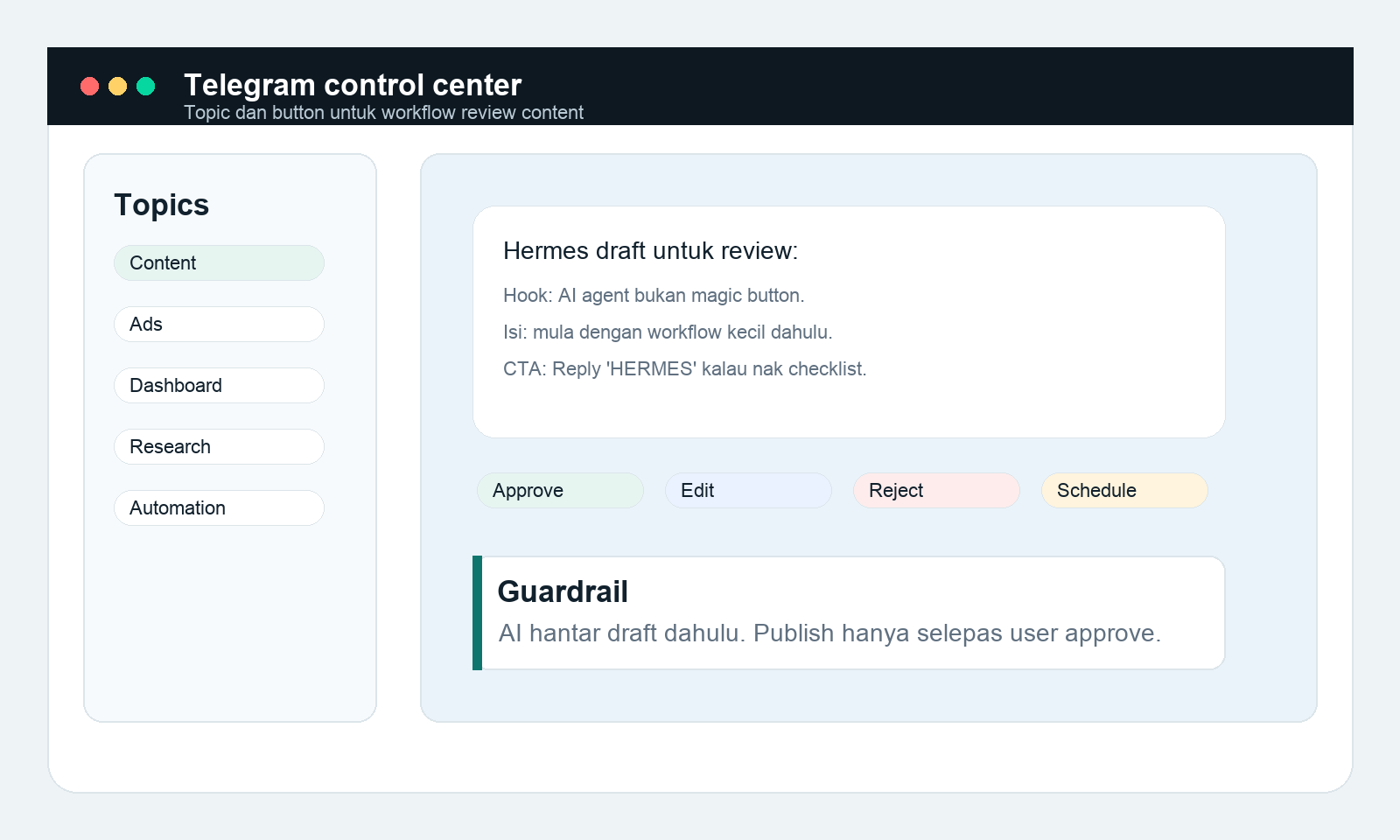The image size is (1400, 840).
Task: Click the 'Hermes draft untuk review:' heading
Action: [x=650, y=251]
